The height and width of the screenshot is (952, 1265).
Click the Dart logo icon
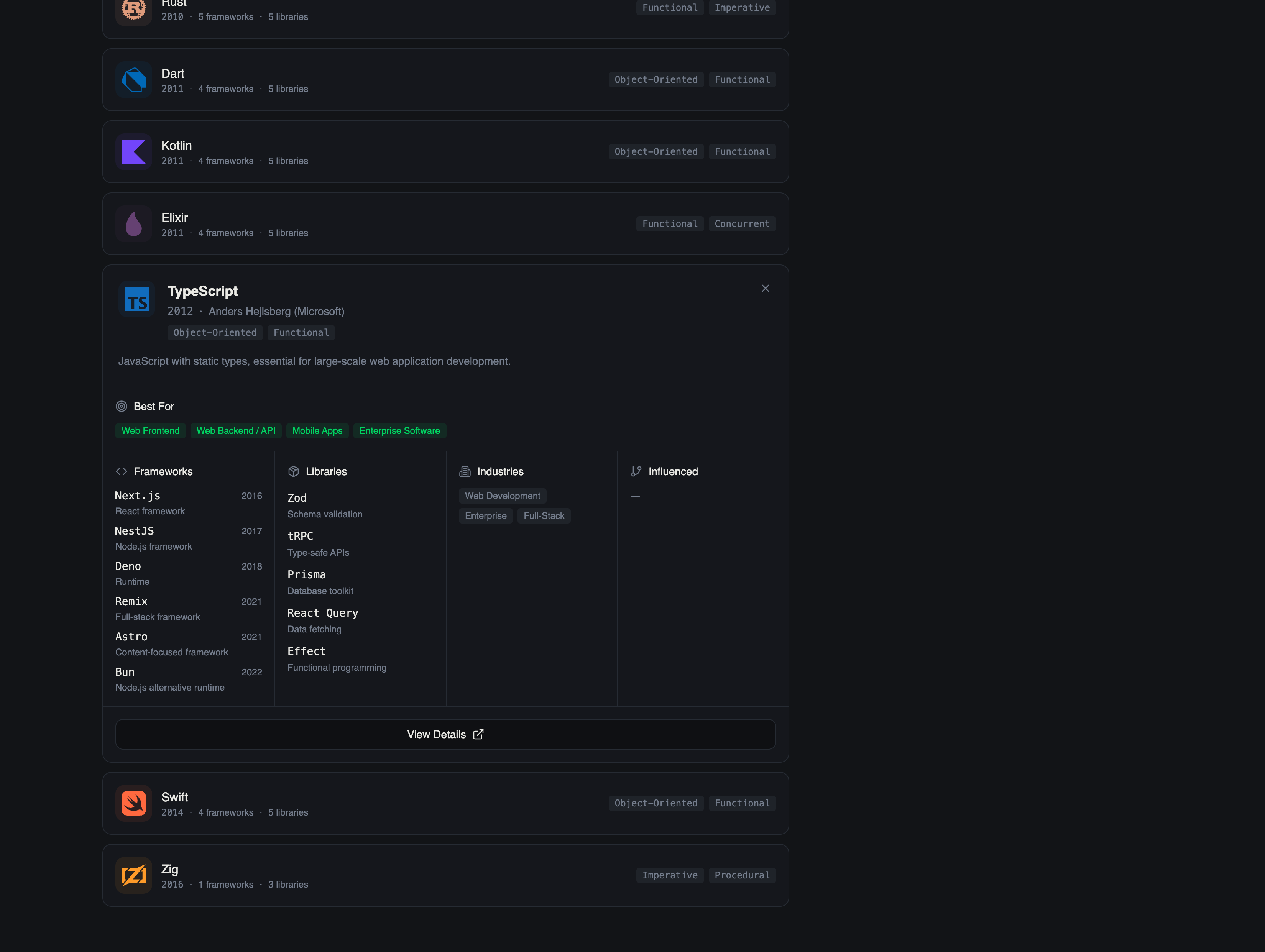134,80
